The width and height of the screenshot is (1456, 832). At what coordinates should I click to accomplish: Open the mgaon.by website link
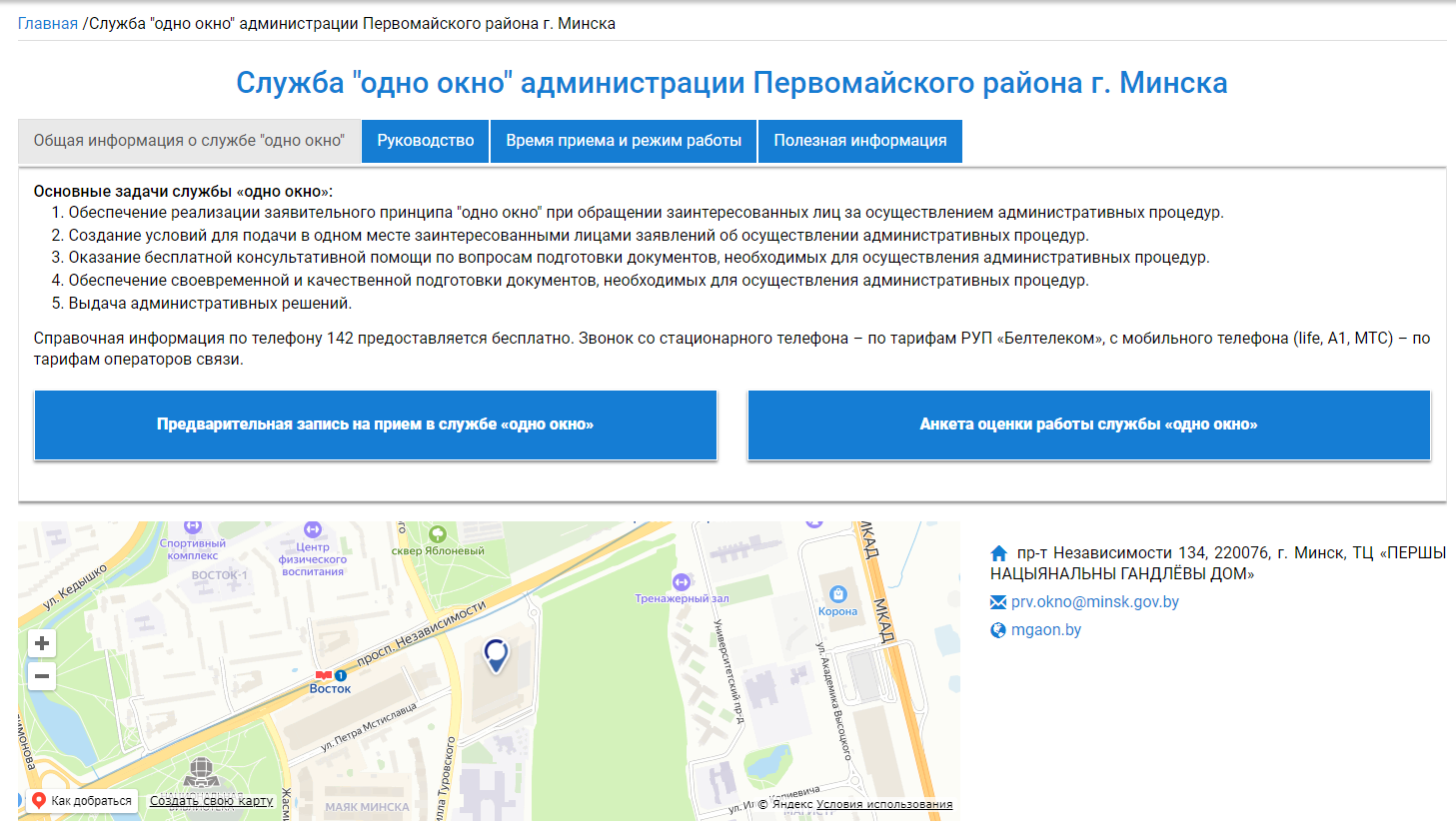1046,630
